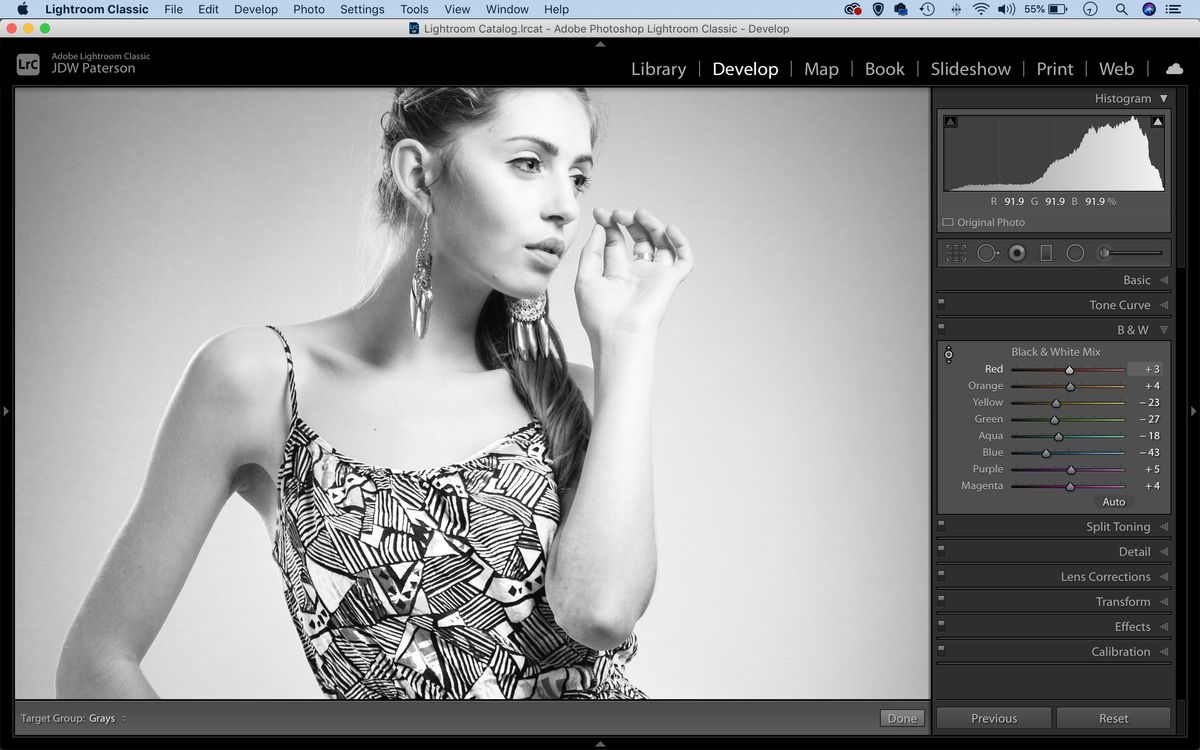Open cloud sync status in the top bar

[x=1173, y=68]
